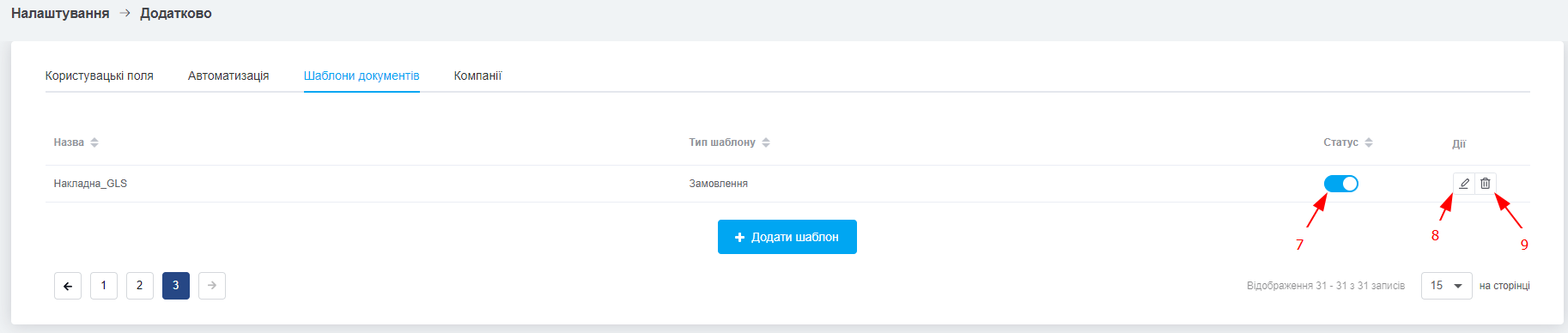Open Налаштування breadcrumb link
1568x333 pixels.
pyautogui.click(x=60, y=14)
